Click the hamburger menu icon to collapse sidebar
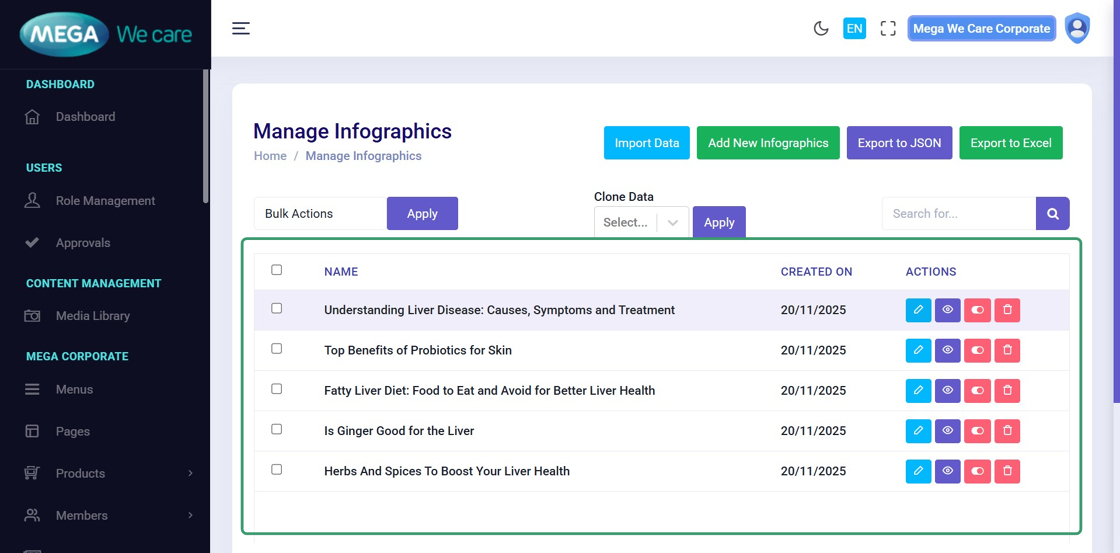This screenshot has width=1120, height=553. pyautogui.click(x=241, y=28)
